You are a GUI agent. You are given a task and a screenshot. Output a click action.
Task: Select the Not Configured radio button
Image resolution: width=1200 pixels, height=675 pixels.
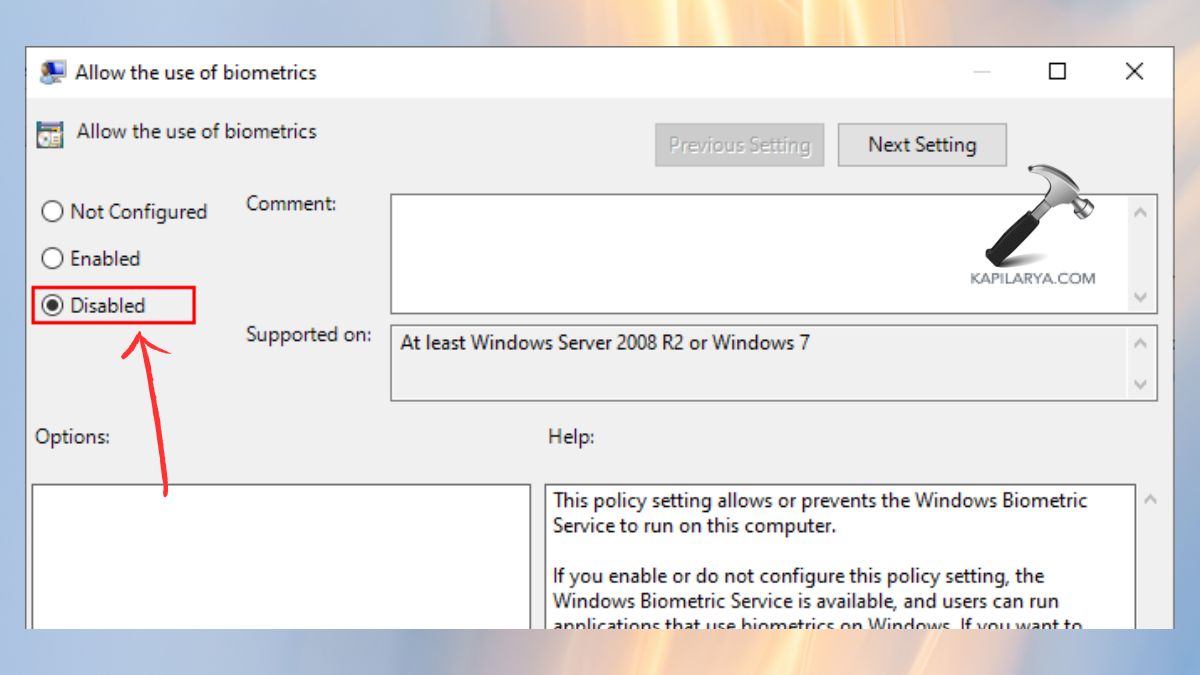tap(52, 212)
